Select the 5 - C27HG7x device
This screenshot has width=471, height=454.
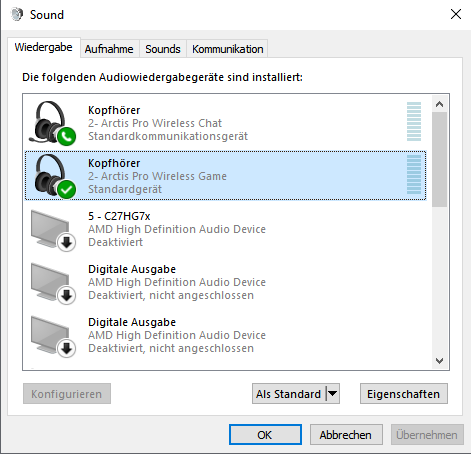click(x=225, y=229)
